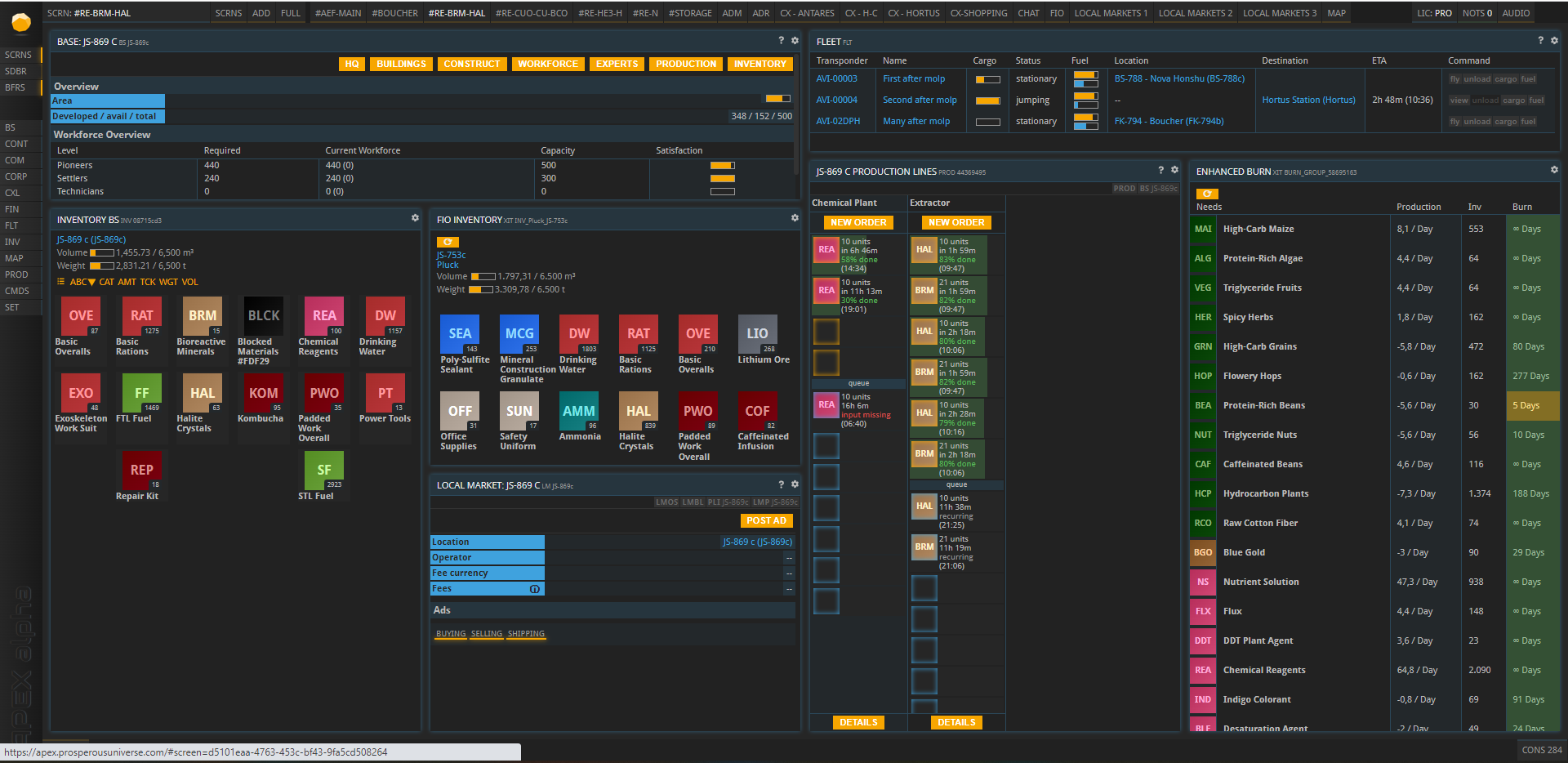Filter local market ads by BUYING
Screen dimensions: 1568x763
(x=451, y=634)
